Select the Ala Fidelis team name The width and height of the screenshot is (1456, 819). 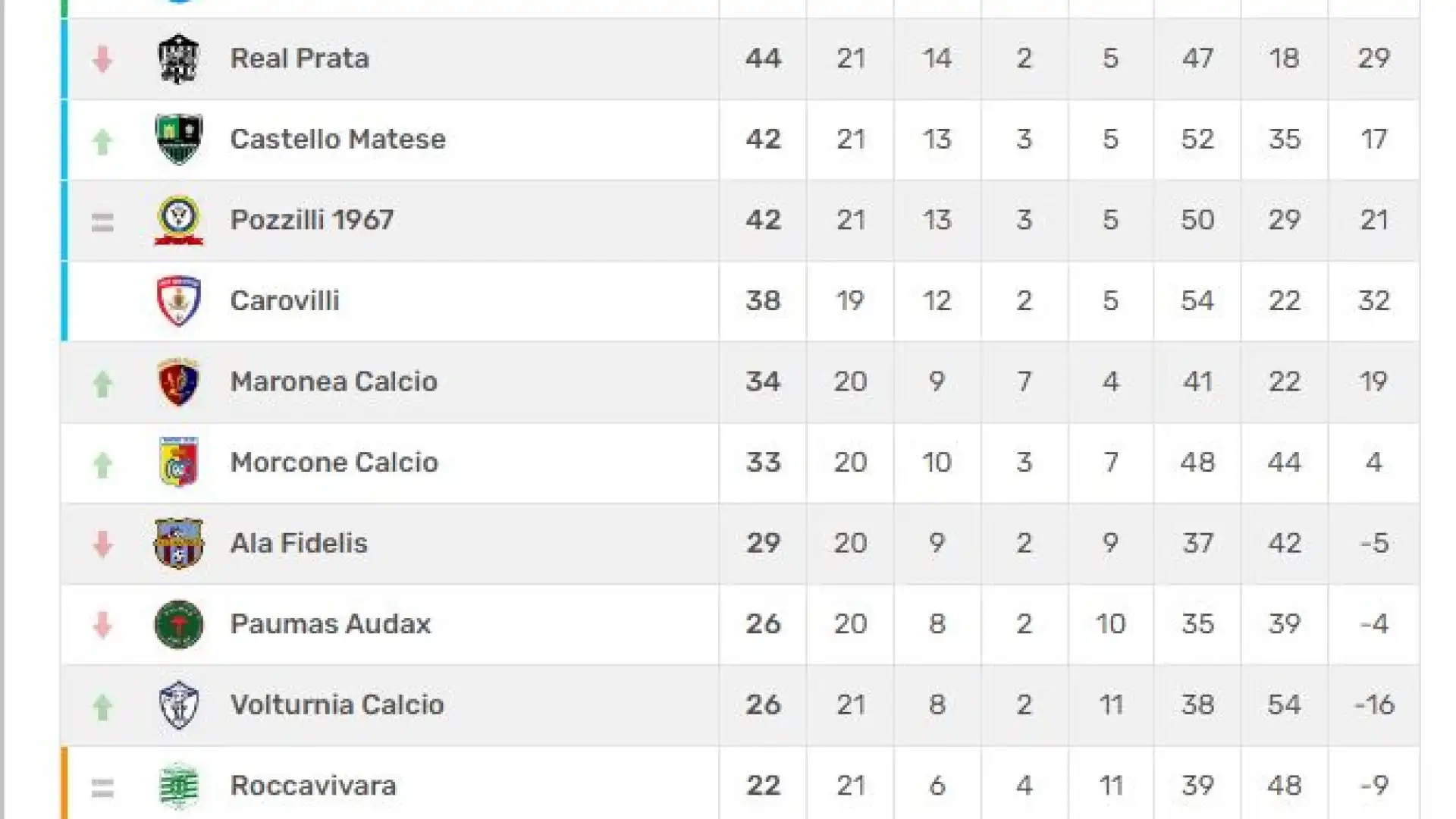point(299,543)
